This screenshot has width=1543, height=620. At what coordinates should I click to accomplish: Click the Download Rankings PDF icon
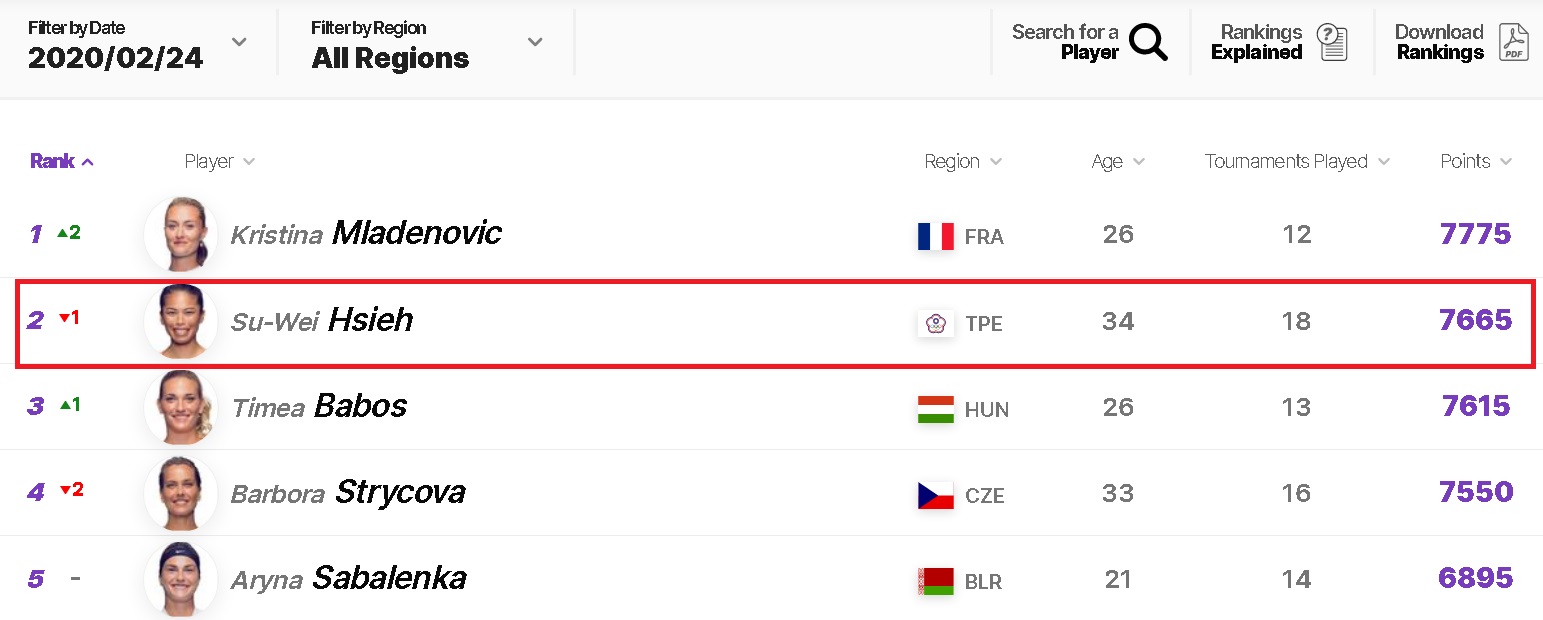coord(1514,42)
